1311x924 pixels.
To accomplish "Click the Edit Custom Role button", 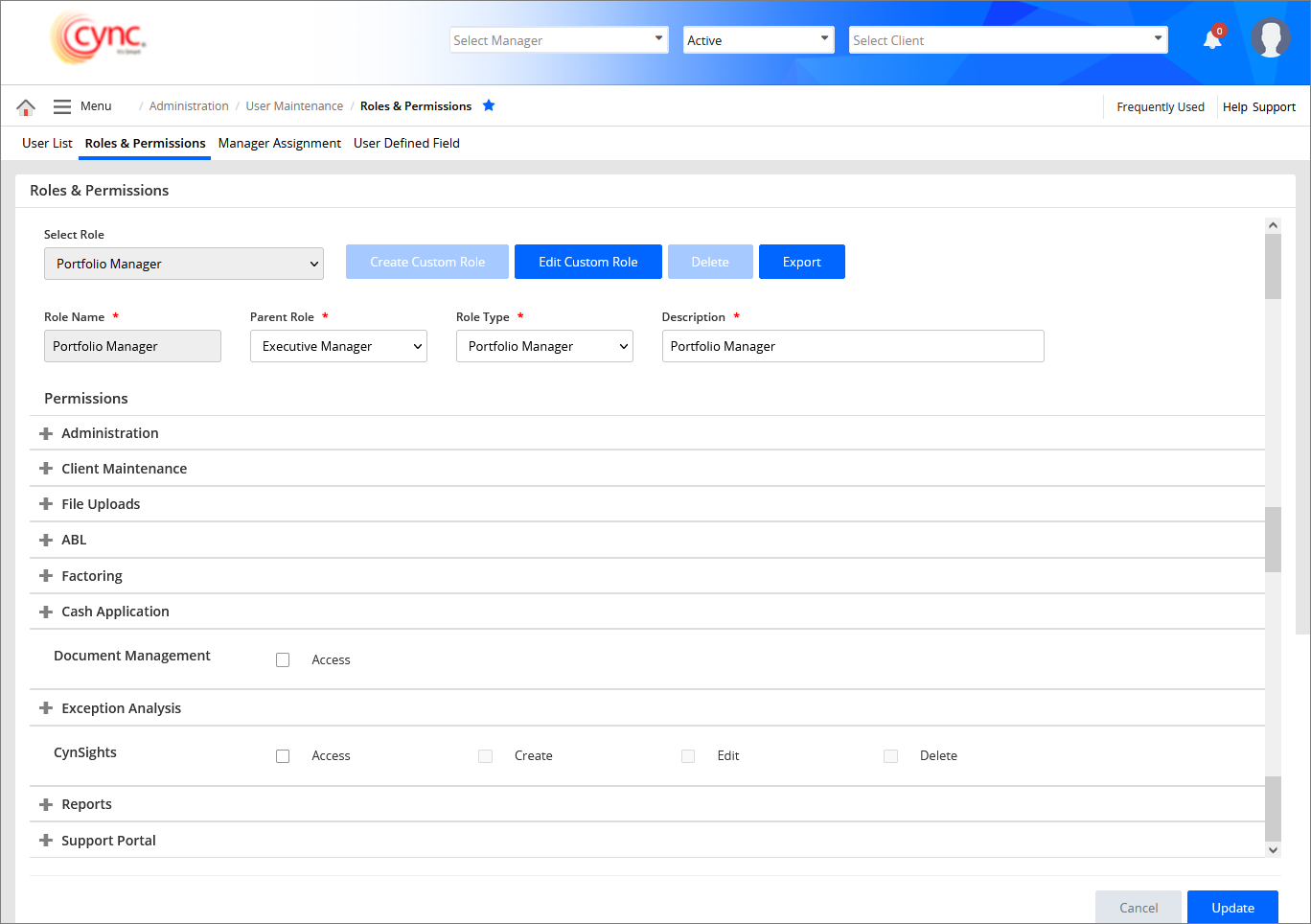I will pyautogui.click(x=587, y=262).
